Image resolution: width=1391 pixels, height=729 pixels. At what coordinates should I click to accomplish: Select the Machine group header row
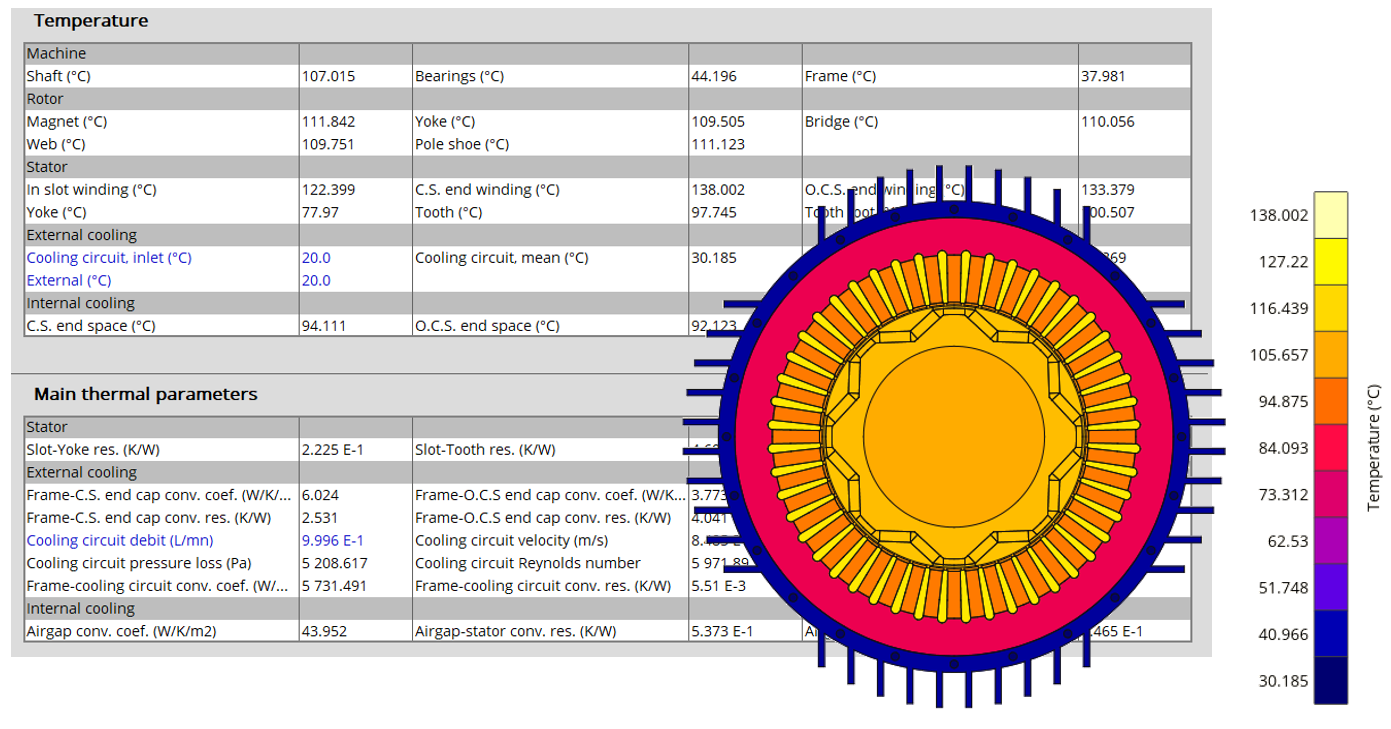(x=57, y=54)
